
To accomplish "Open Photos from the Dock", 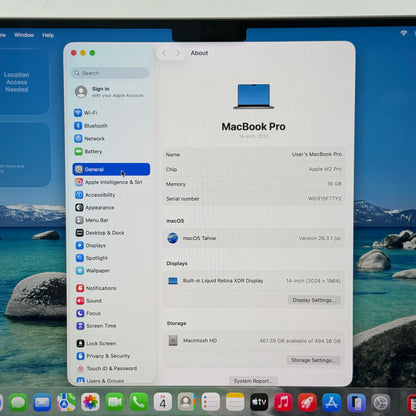I will point(90,402).
